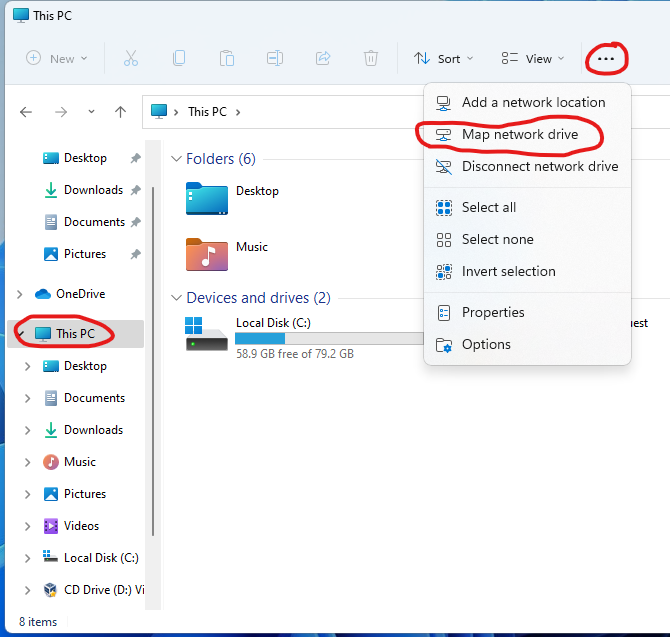Select Add a network location
Image resolution: width=670 pixels, height=637 pixels.
[533, 102]
